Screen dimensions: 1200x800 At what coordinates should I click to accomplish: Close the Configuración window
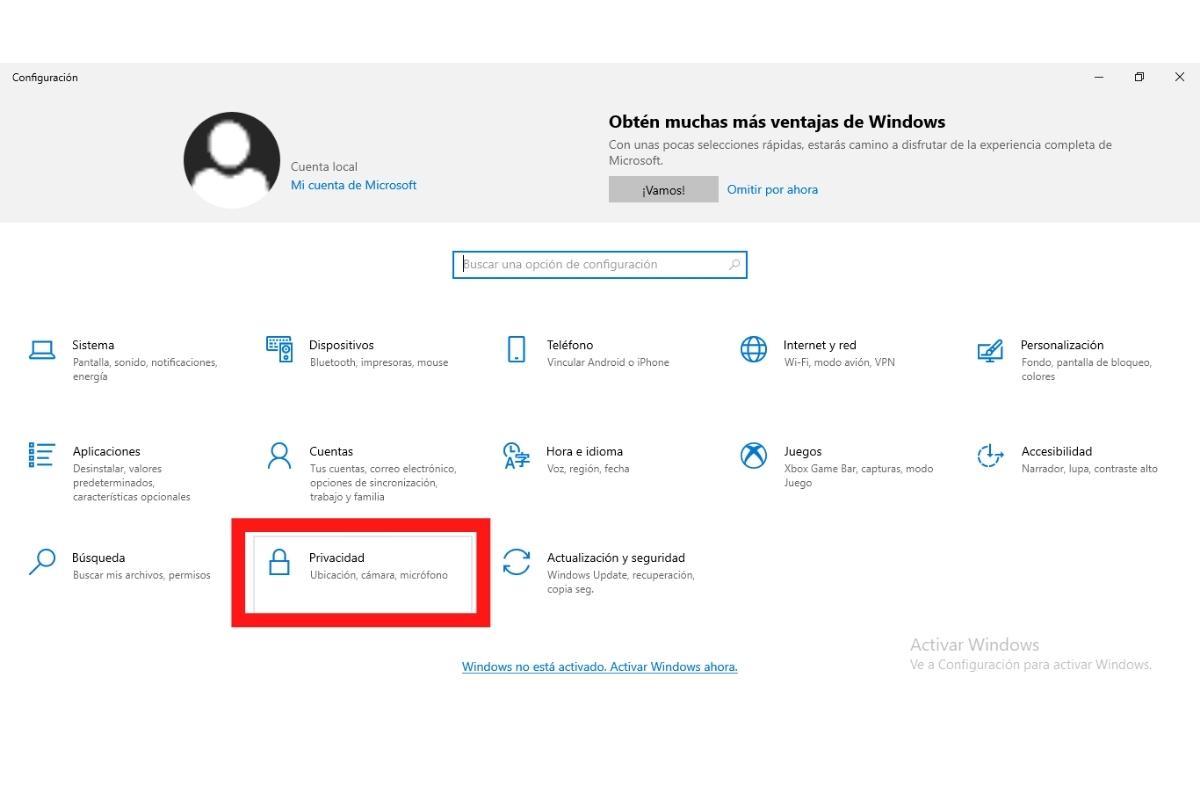[1179, 77]
